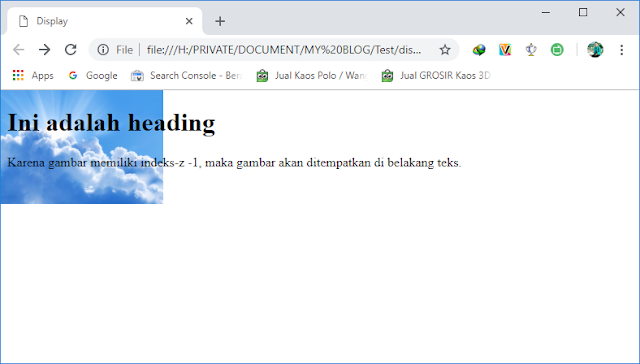Maximize the Chrome window
This screenshot has width=640, height=364.
tap(583, 12)
